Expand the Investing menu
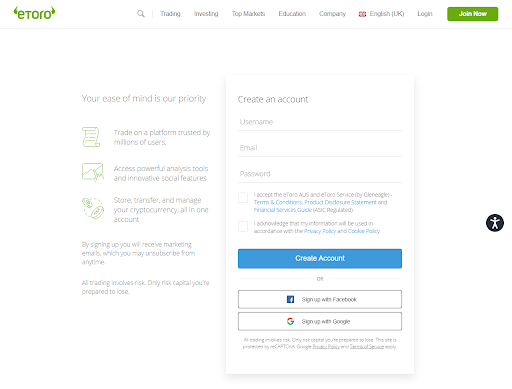This screenshot has height=389, width=512. pos(206,14)
